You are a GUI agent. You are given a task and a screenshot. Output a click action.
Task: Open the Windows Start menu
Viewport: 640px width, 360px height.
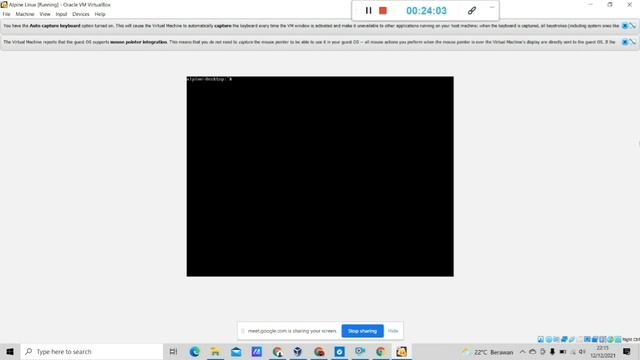click(10, 351)
